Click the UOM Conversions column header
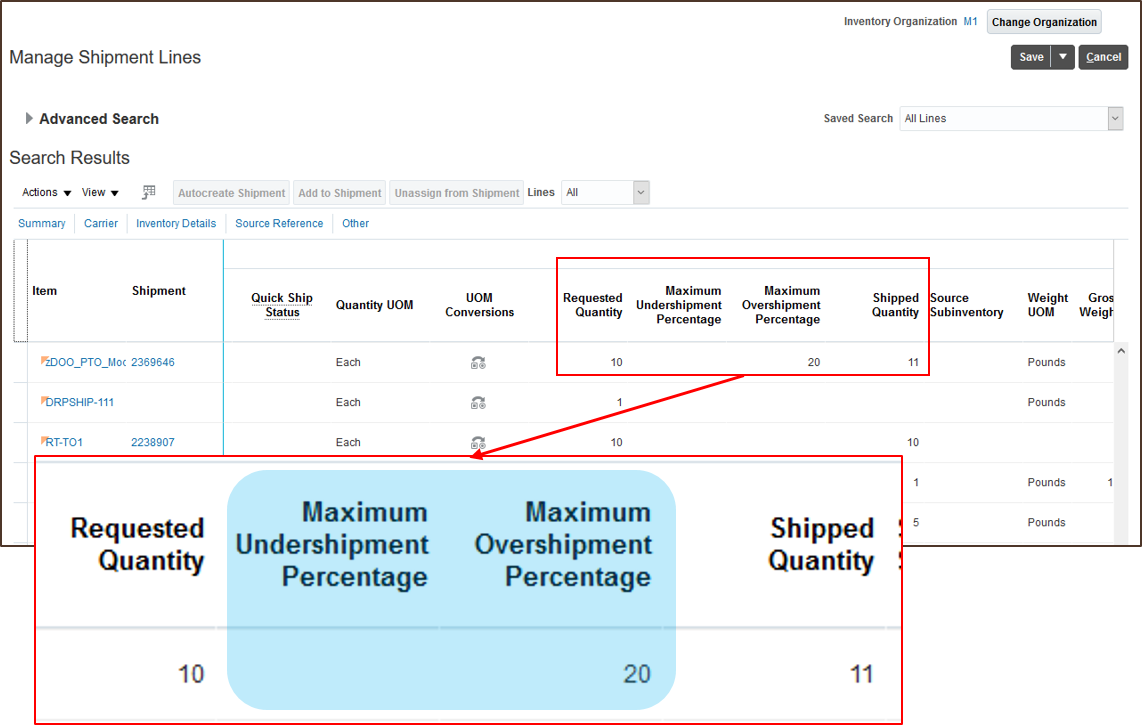Image resolution: width=1142 pixels, height=725 pixels. pos(479,305)
